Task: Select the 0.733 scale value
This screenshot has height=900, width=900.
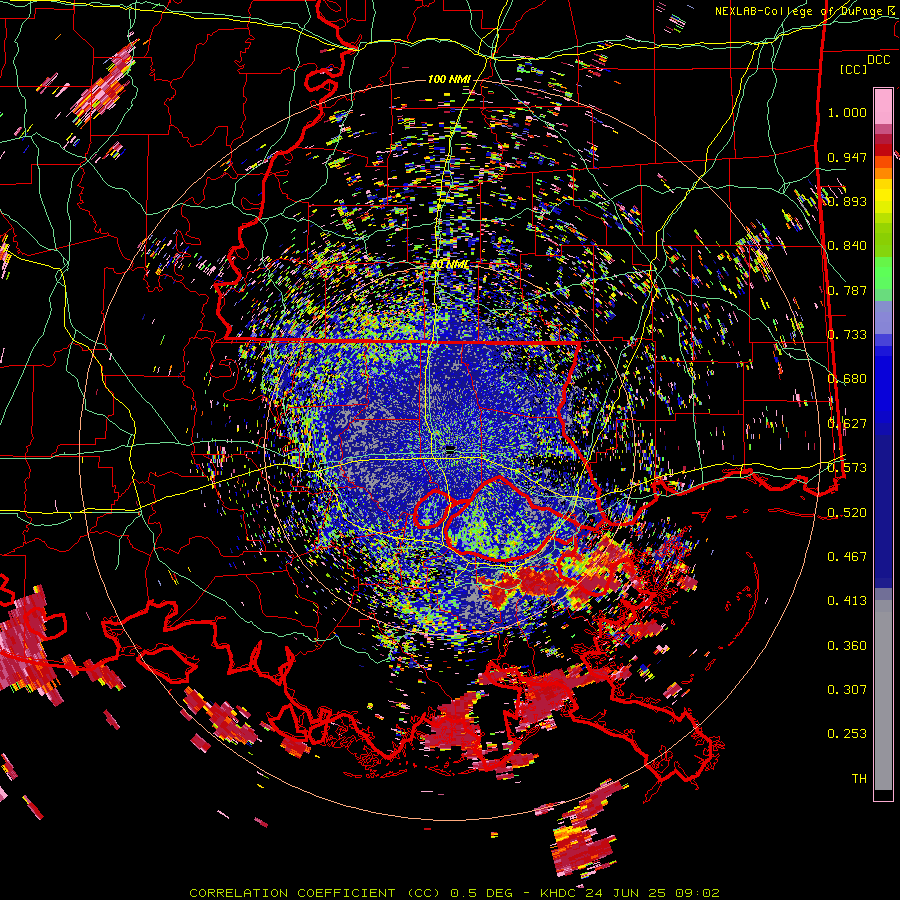Action: click(847, 335)
